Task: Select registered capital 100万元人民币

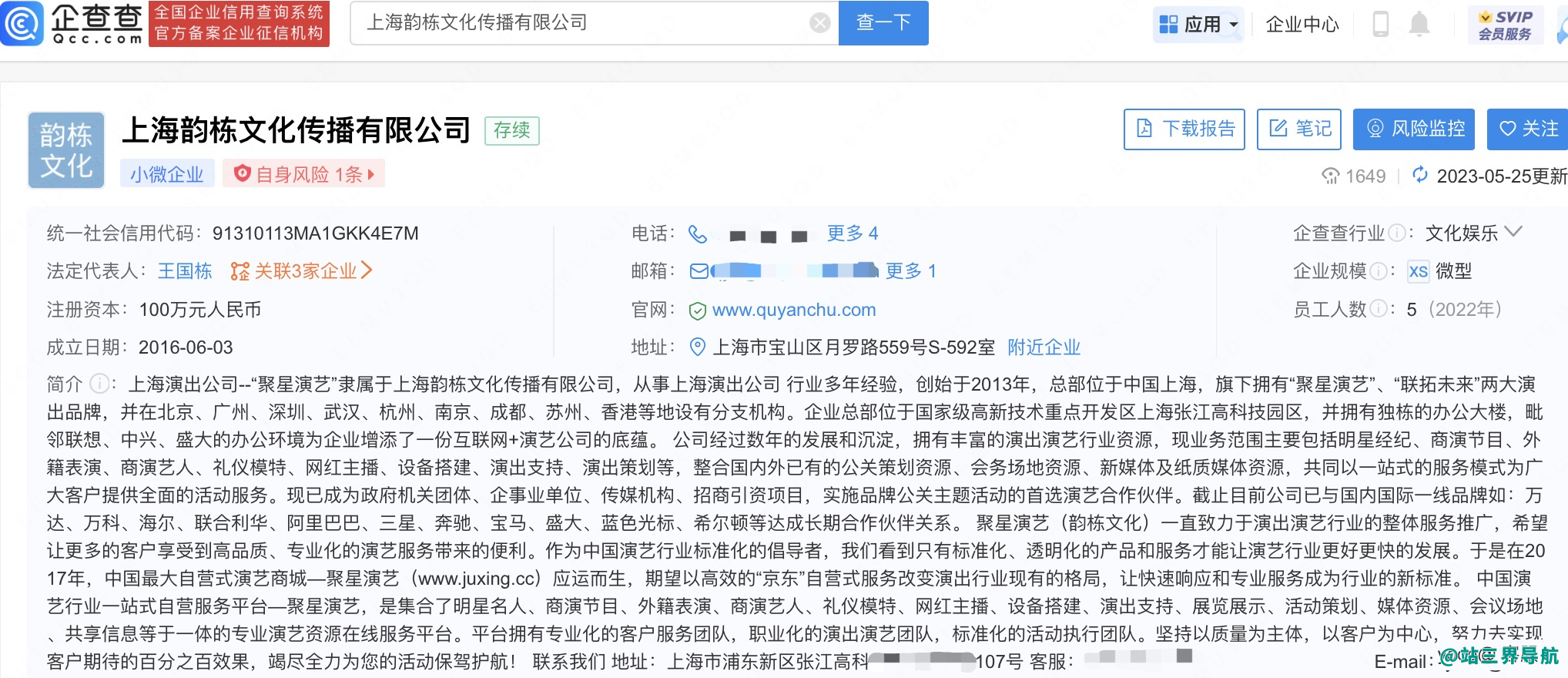Action: coord(200,310)
